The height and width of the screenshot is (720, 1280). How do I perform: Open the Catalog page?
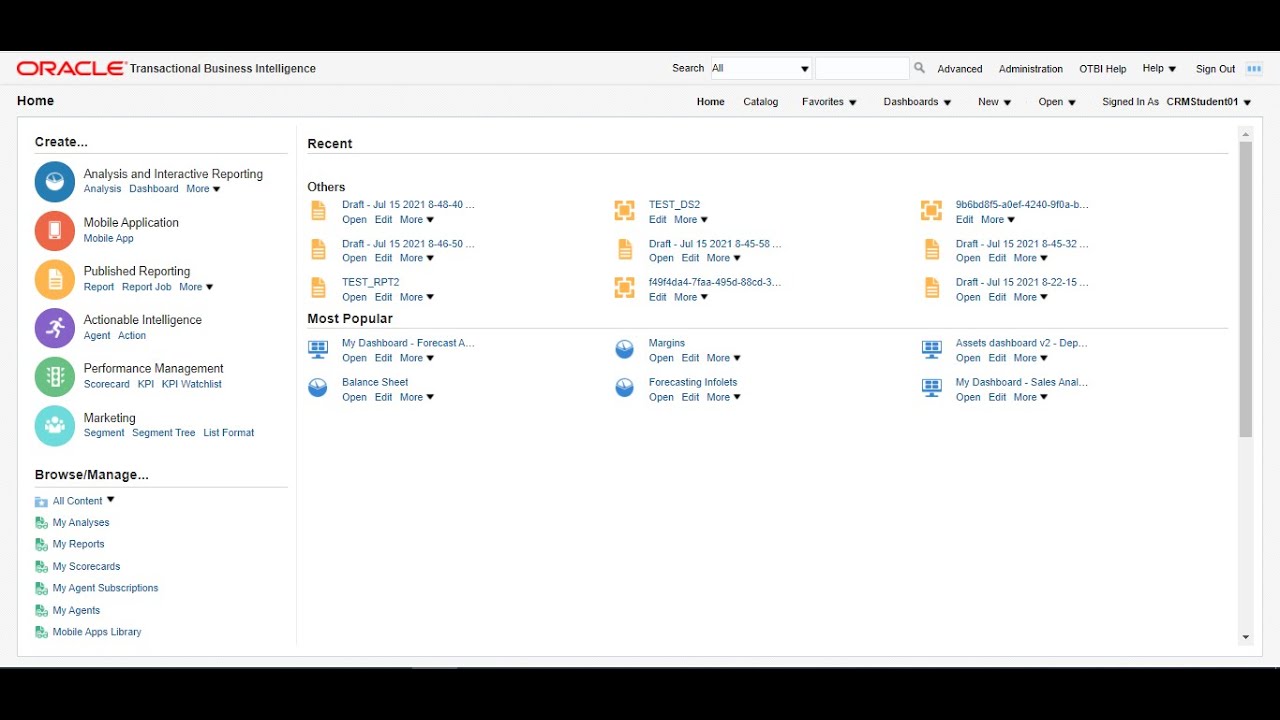[x=761, y=102]
